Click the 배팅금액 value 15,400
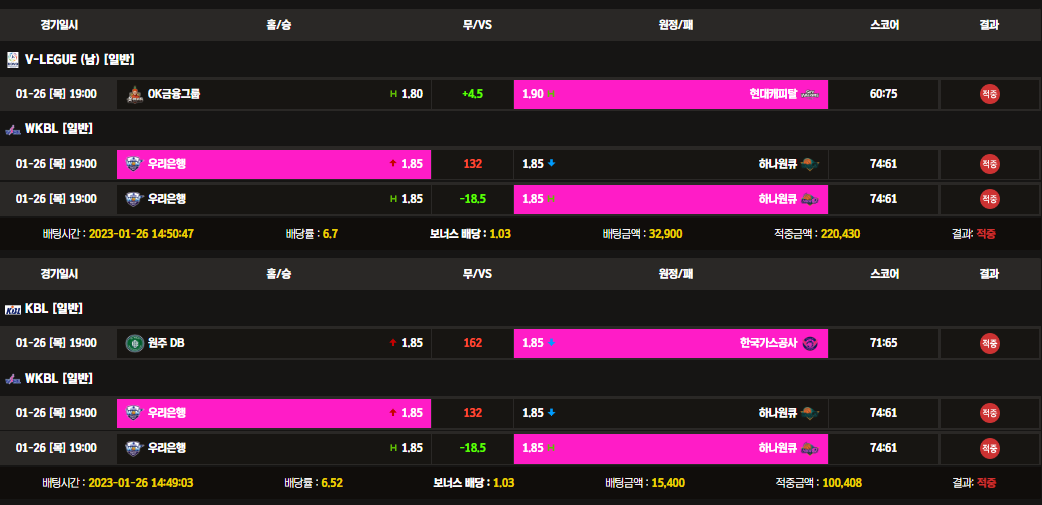This screenshot has height=505, width=1042. (667, 483)
